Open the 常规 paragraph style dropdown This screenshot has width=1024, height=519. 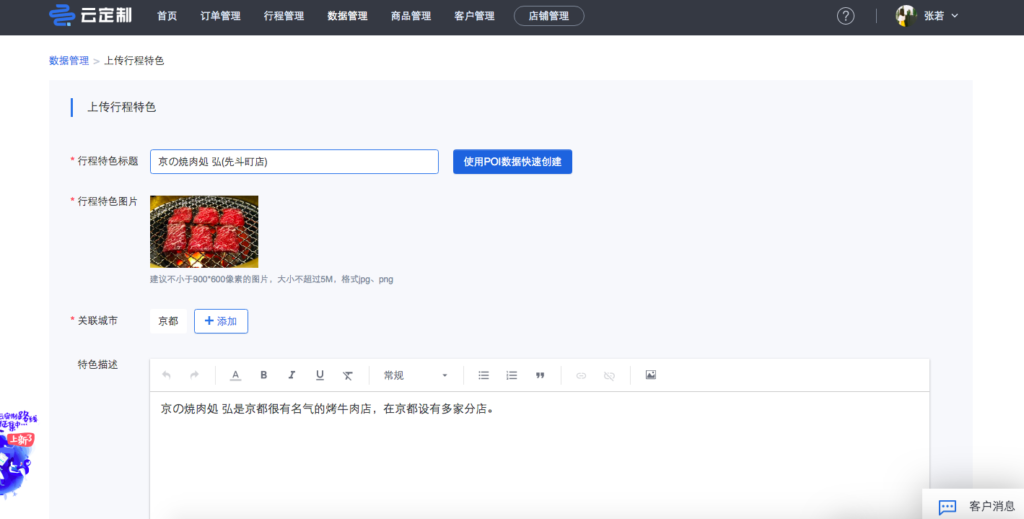(x=415, y=375)
